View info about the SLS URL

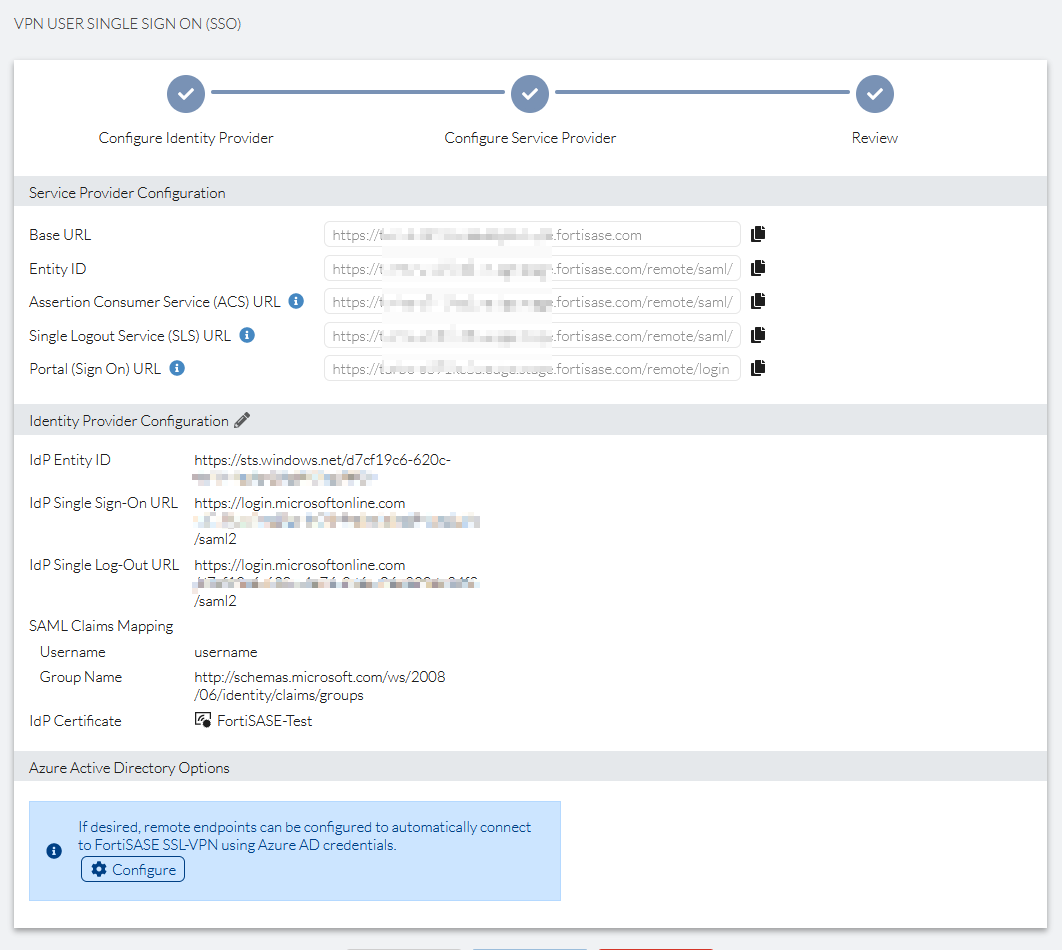246,335
